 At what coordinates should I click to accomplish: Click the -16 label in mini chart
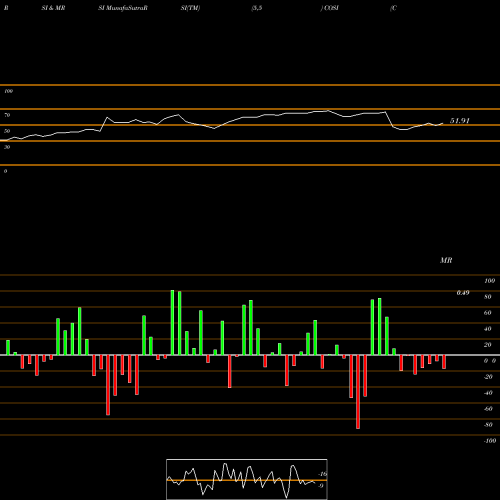(323, 474)
